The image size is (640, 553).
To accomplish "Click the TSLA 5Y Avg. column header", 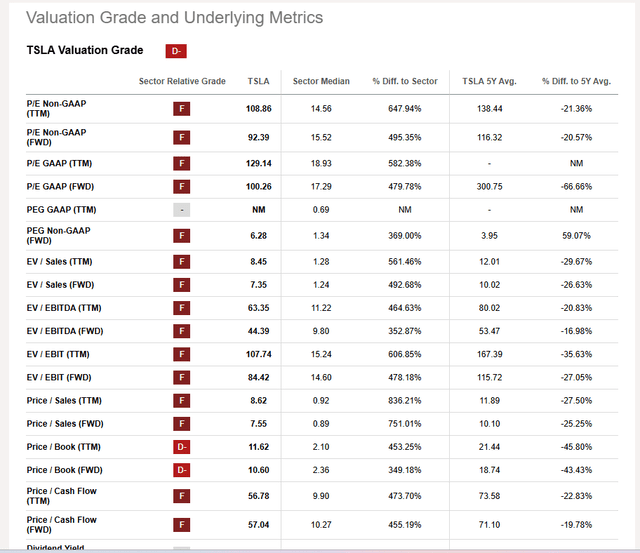I will click(489, 81).
